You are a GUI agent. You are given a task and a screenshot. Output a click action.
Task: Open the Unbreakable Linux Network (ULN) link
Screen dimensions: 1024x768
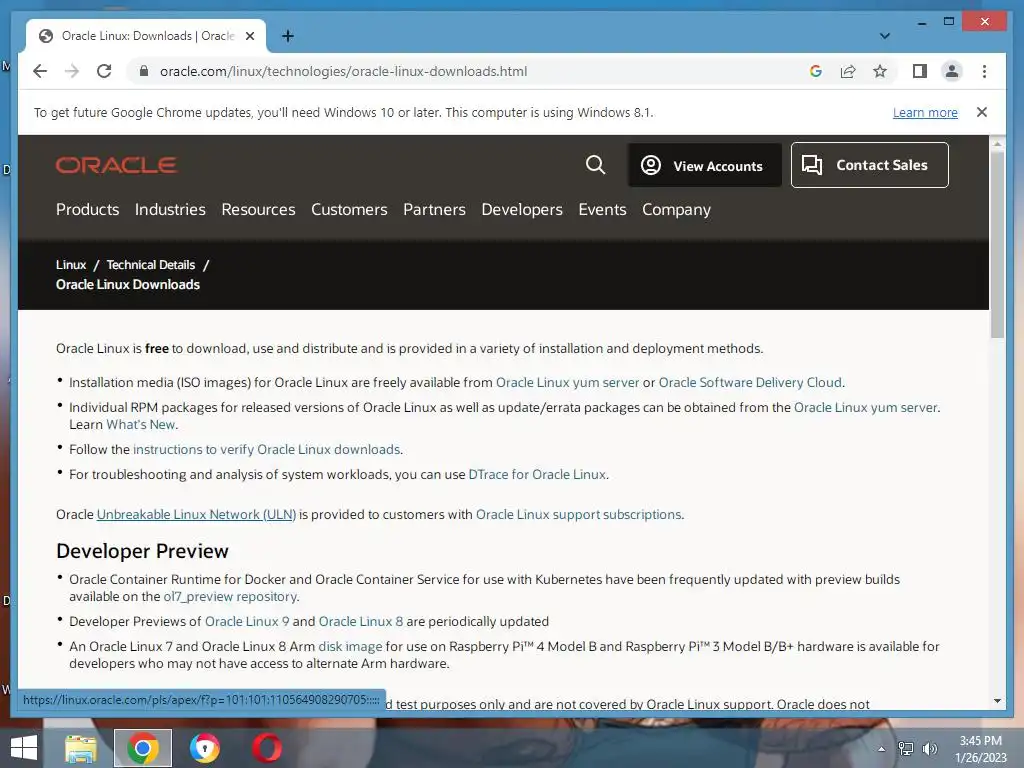click(196, 515)
